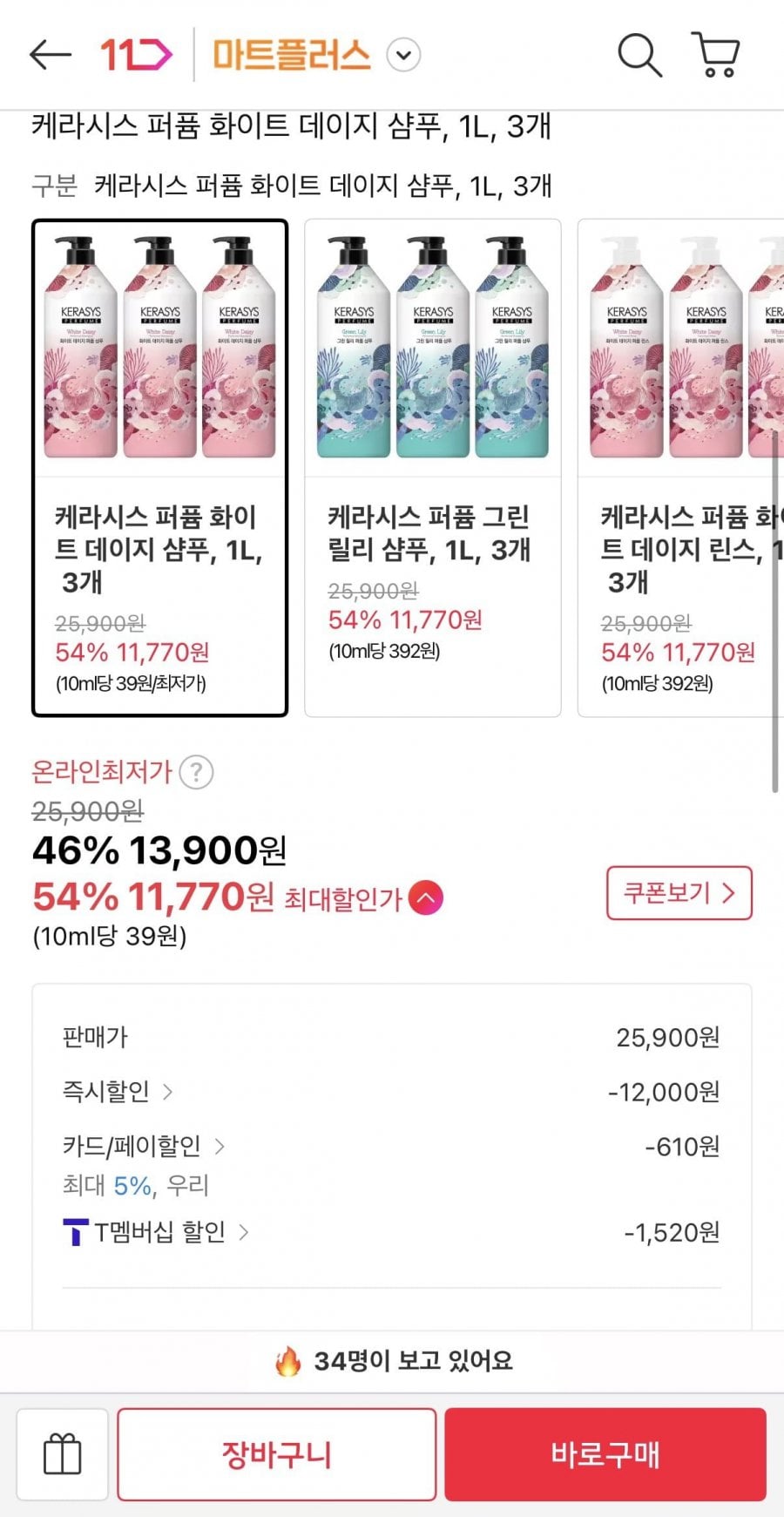Tap the gift icon button
Screen dimensions: 784x1517
pos(63,1454)
